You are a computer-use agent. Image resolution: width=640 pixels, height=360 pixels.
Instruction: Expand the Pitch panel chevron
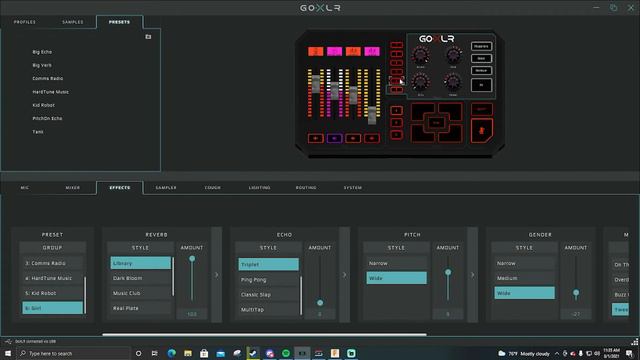point(473,275)
